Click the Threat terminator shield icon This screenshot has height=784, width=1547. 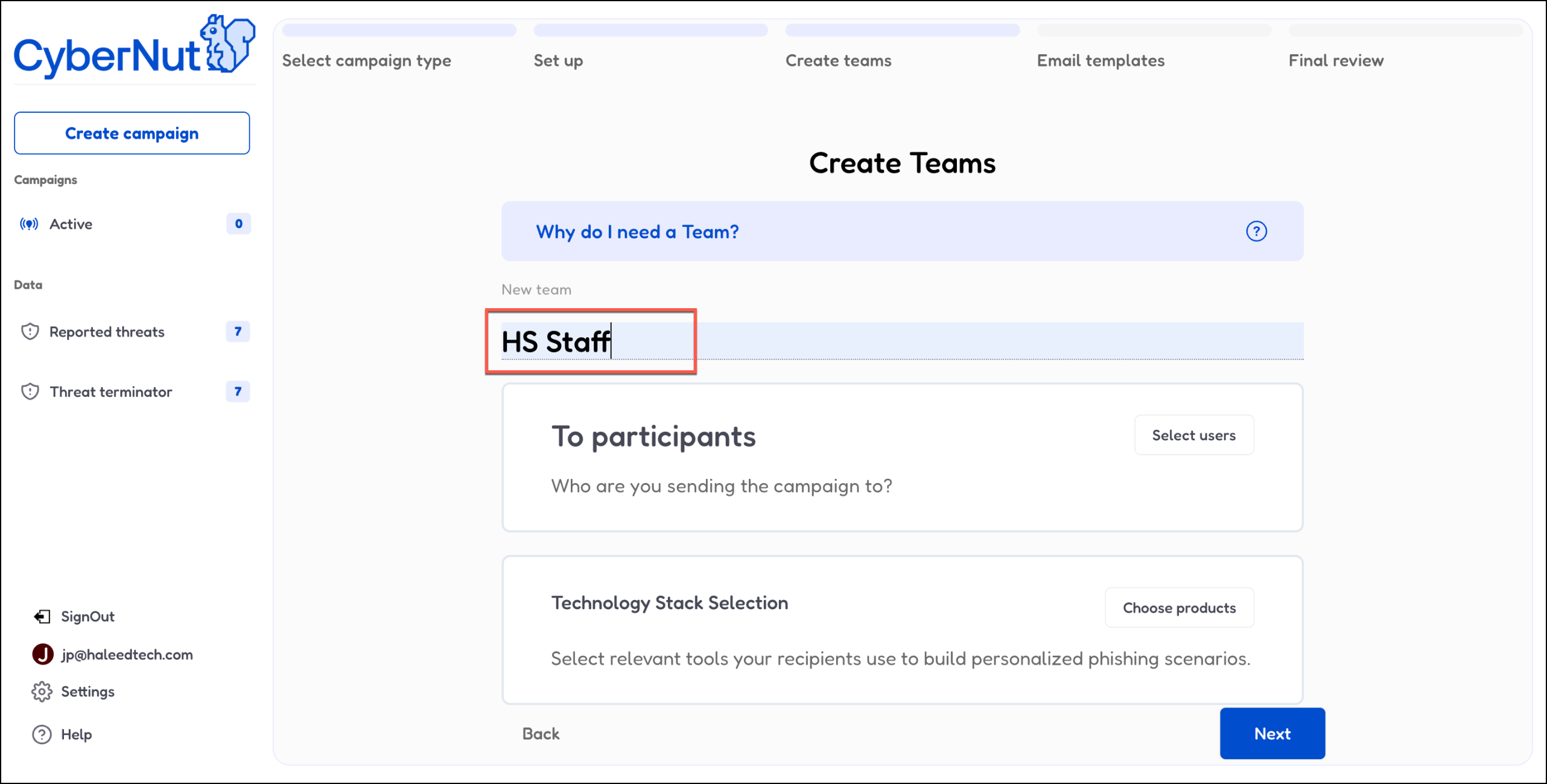(x=30, y=392)
